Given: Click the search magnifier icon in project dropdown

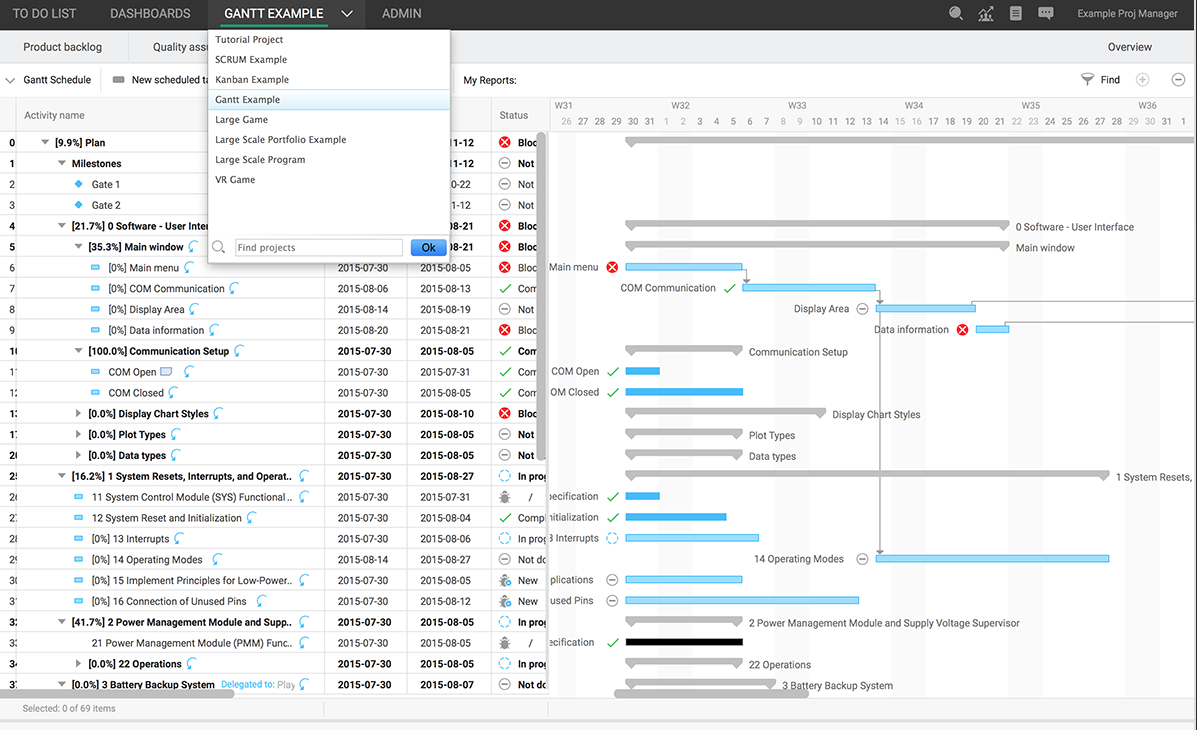Looking at the screenshot, I should click(x=218, y=247).
